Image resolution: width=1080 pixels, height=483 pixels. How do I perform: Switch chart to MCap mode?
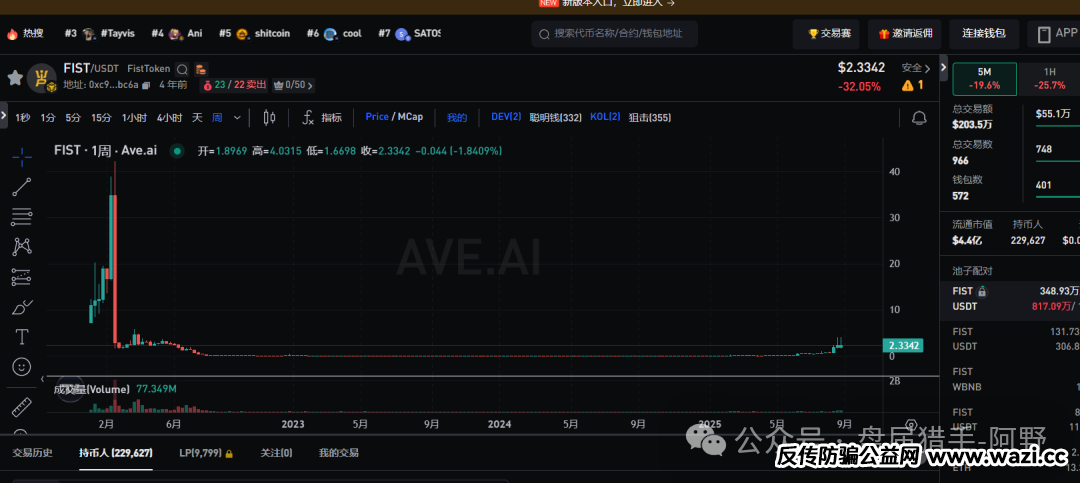pos(409,117)
